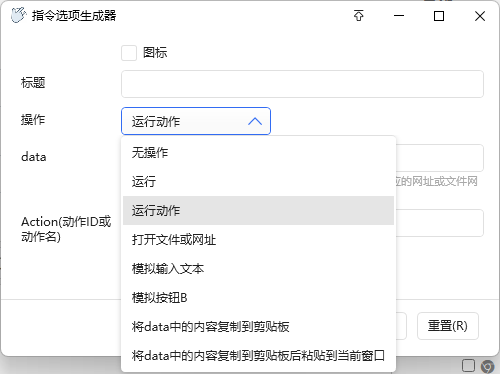Screen dimensions: 500x374
Task: Choose 运行 option in the list
Action: (x=258, y=182)
